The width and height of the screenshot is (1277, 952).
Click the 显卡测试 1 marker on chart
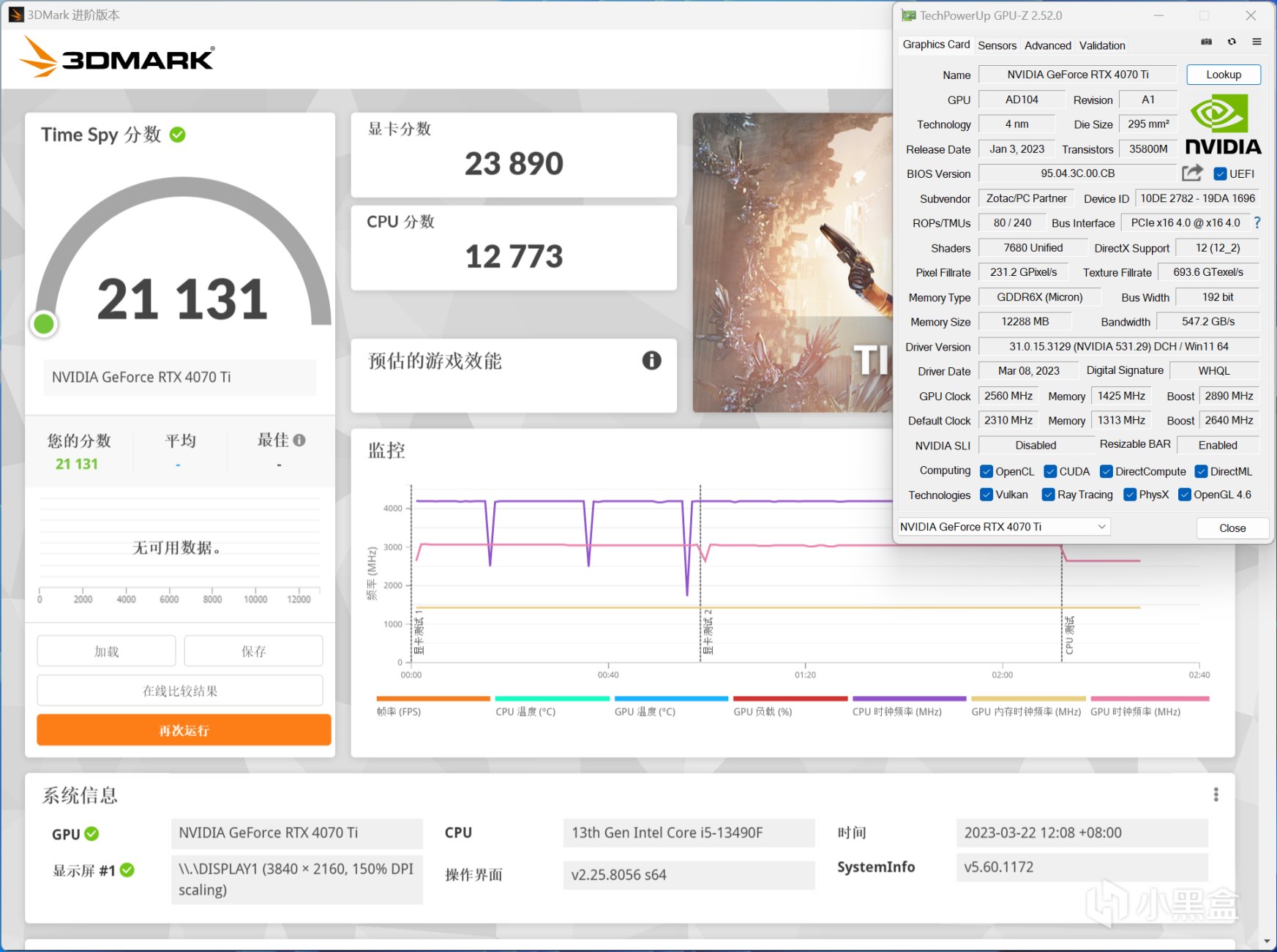419,631
